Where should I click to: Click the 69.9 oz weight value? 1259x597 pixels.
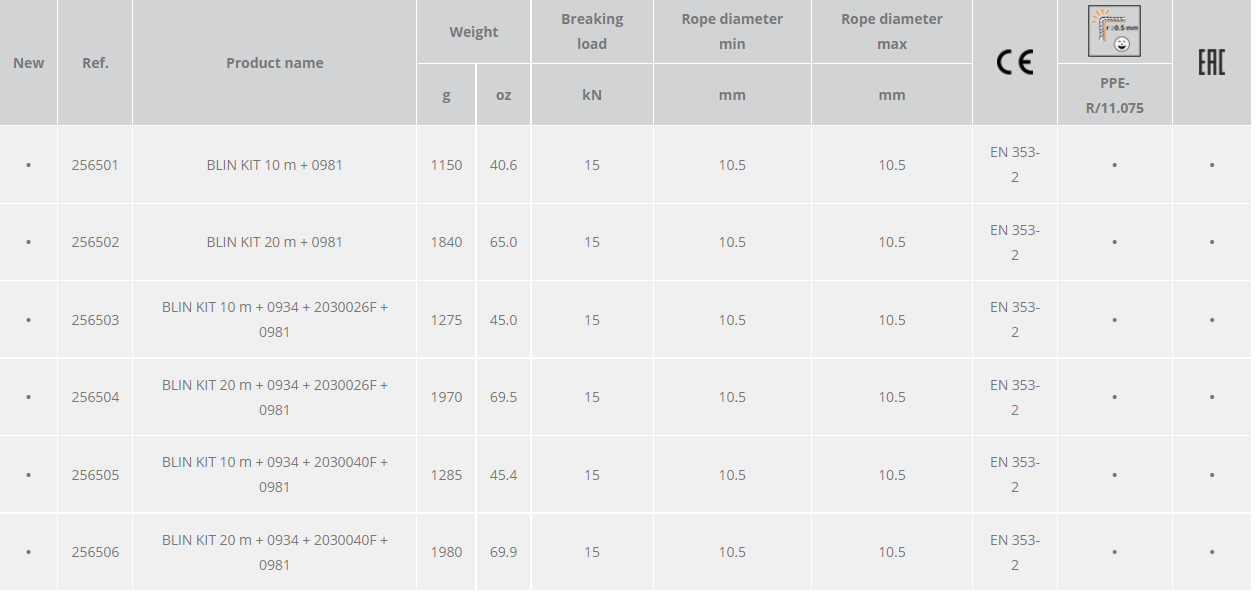503,552
